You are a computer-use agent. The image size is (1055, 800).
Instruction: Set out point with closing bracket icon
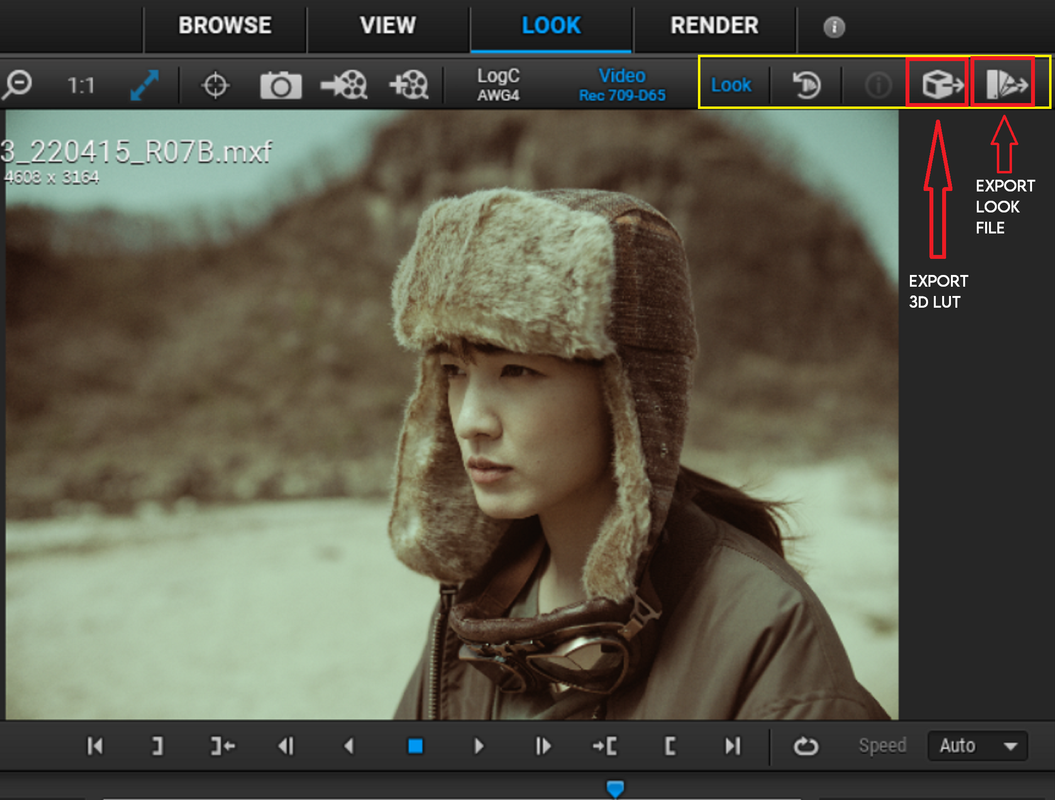(157, 746)
